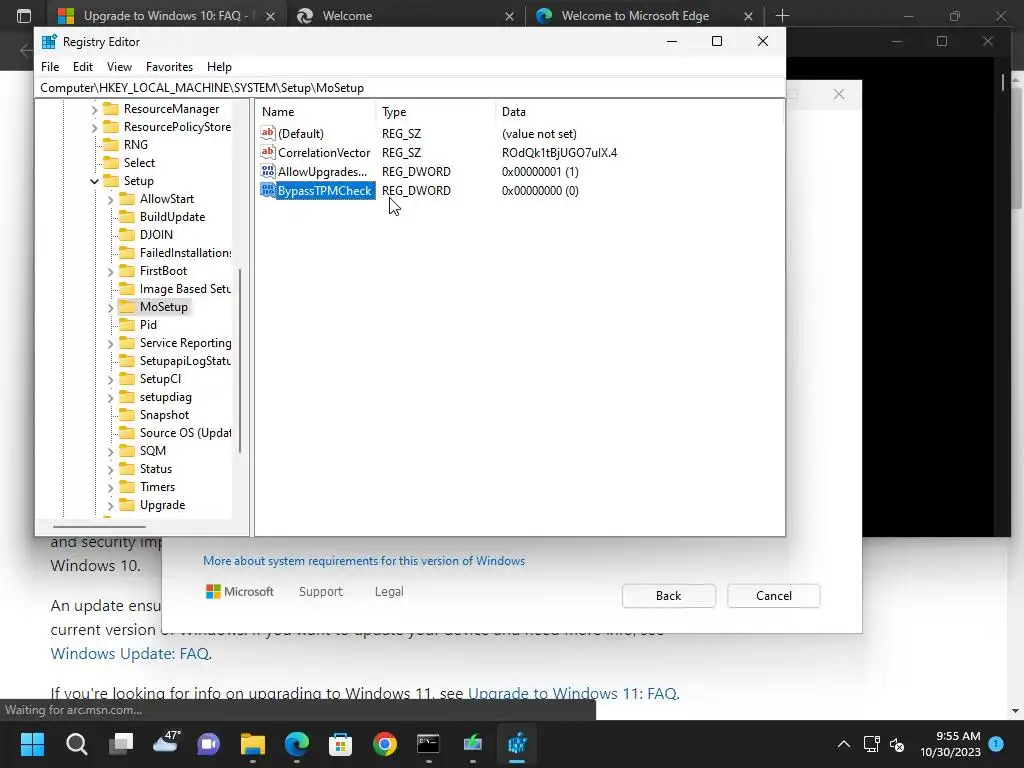The width and height of the screenshot is (1024, 768).
Task: Click the (Default) string value icon
Action: click(x=268, y=133)
